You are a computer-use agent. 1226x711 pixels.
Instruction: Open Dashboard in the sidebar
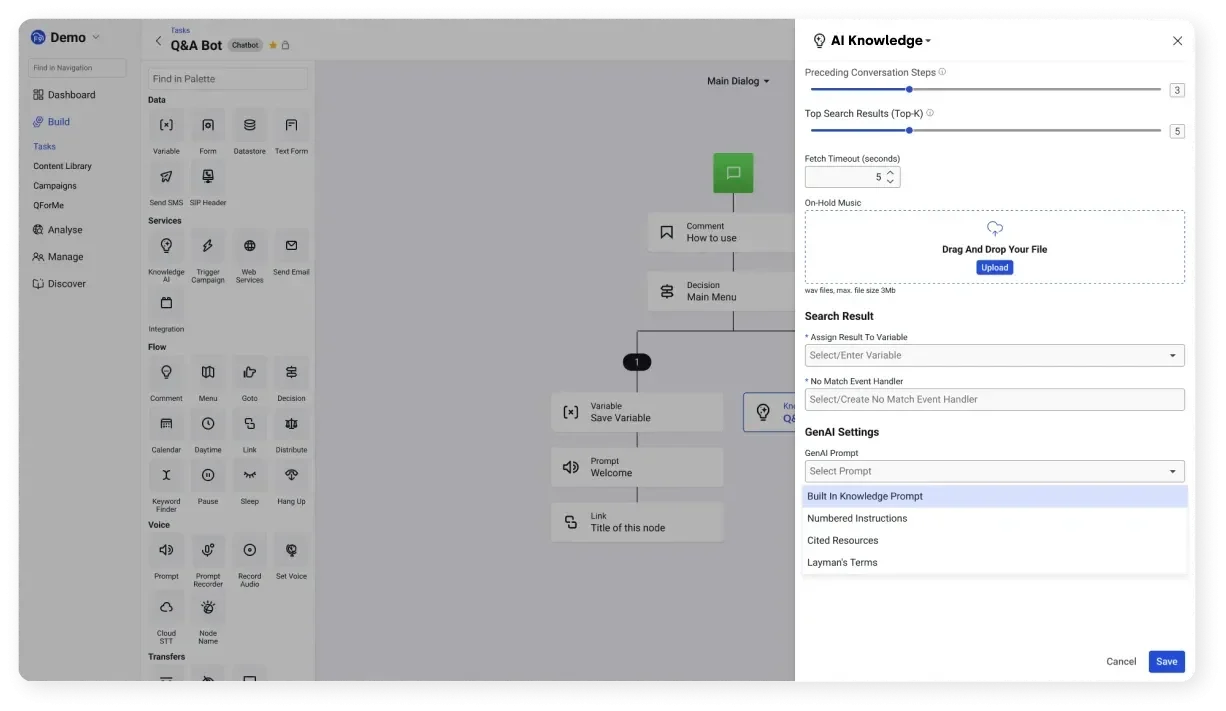pos(71,95)
